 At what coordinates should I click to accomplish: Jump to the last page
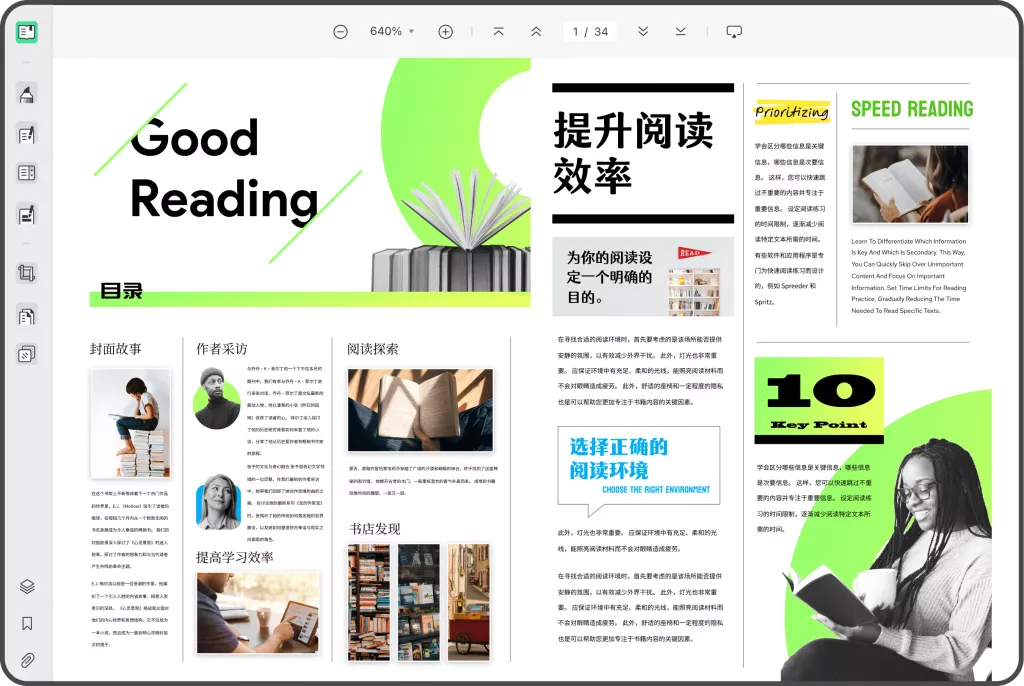(680, 32)
